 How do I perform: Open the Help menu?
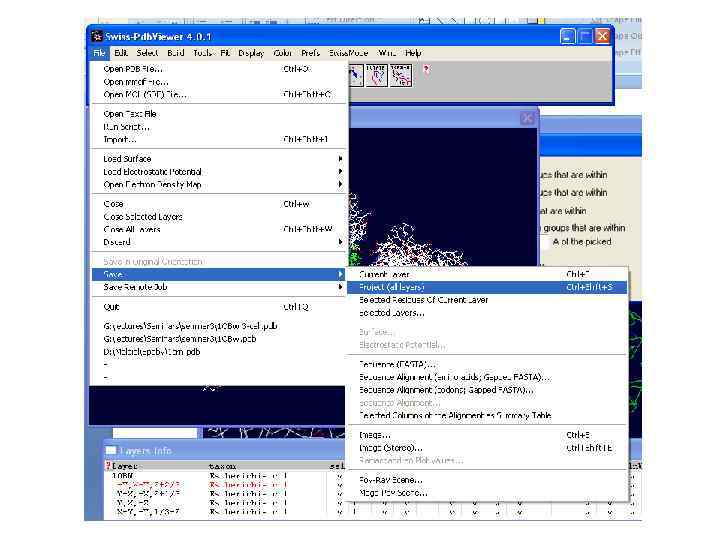(x=413, y=53)
